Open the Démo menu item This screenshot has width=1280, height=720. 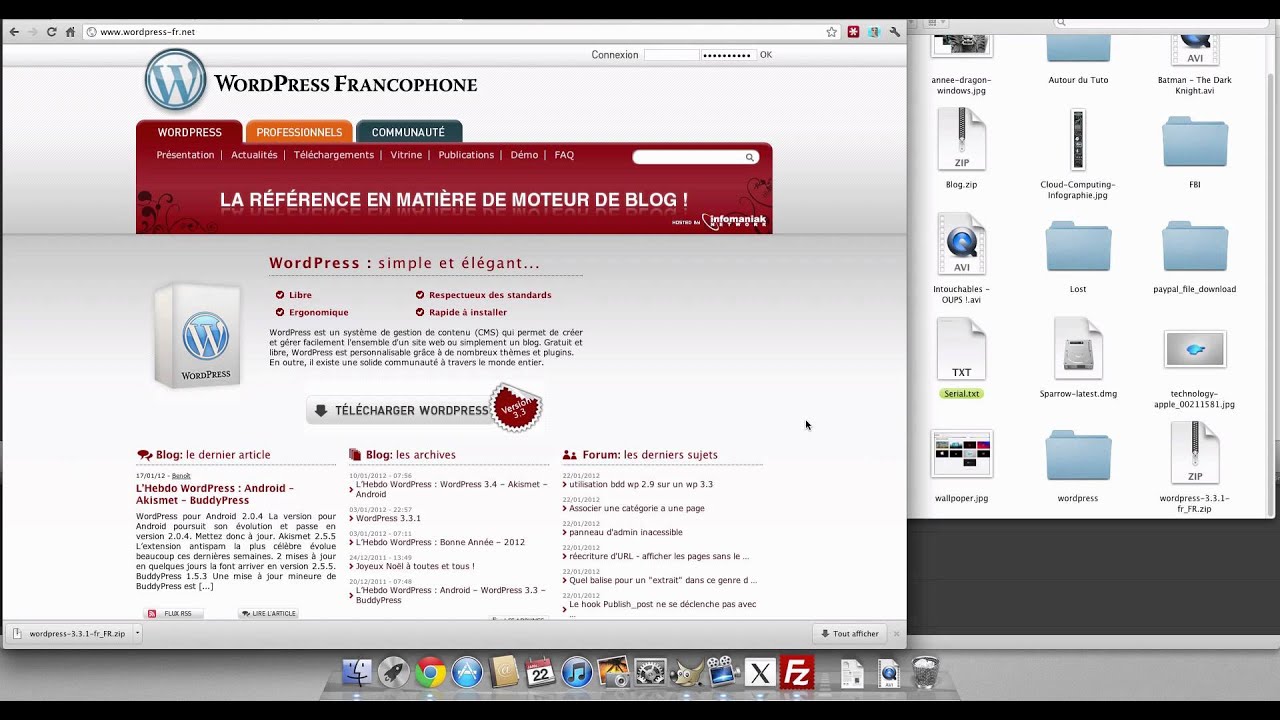click(524, 155)
